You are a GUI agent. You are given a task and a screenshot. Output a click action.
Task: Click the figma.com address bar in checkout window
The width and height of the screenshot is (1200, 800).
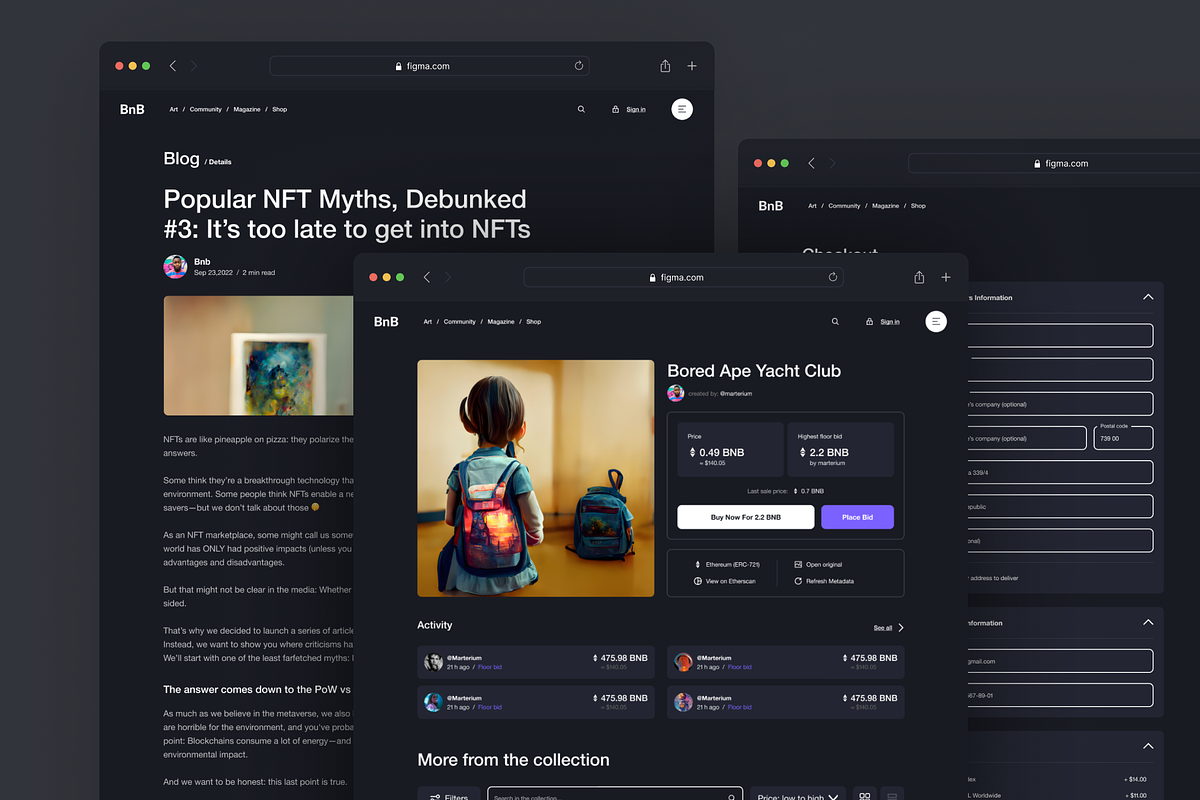1054,163
